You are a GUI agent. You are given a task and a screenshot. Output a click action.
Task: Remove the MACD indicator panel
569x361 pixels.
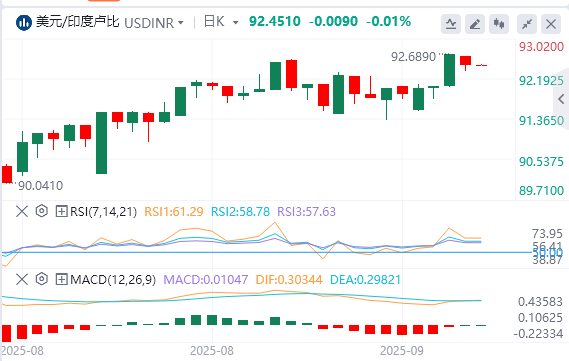click(22, 279)
